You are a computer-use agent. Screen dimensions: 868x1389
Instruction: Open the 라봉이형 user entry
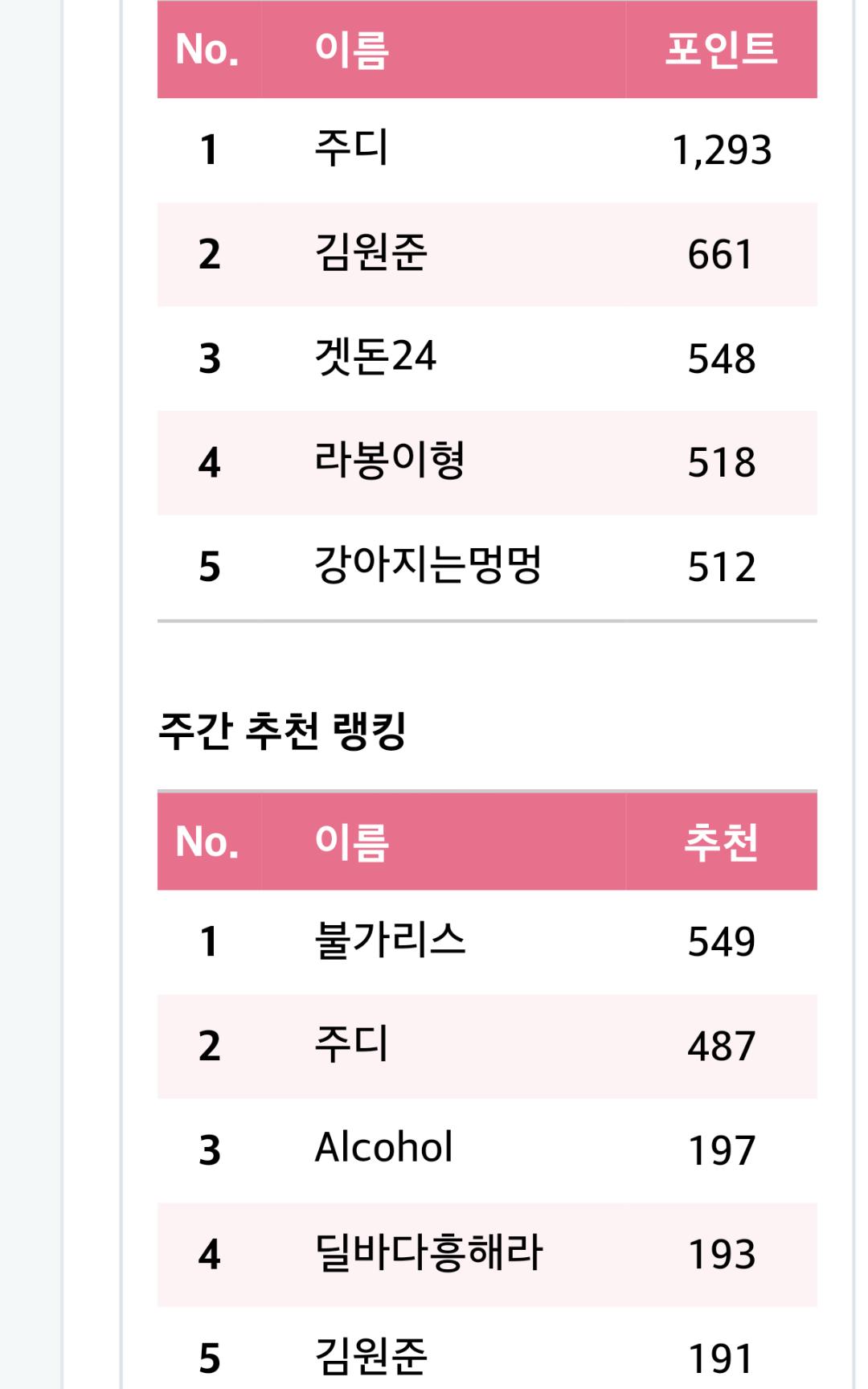coord(390,461)
